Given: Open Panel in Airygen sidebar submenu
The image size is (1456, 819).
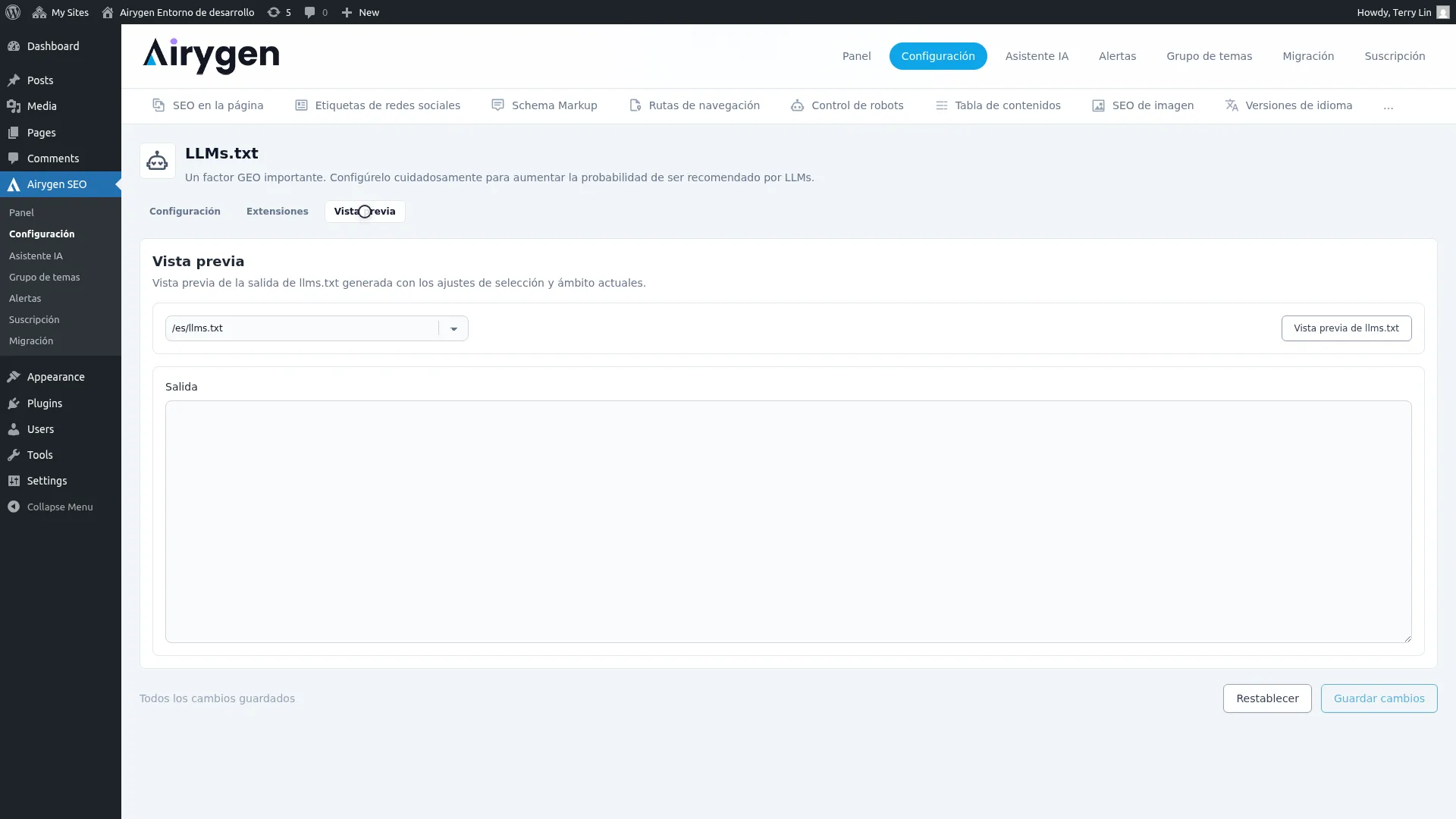Looking at the screenshot, I should 21,213.
